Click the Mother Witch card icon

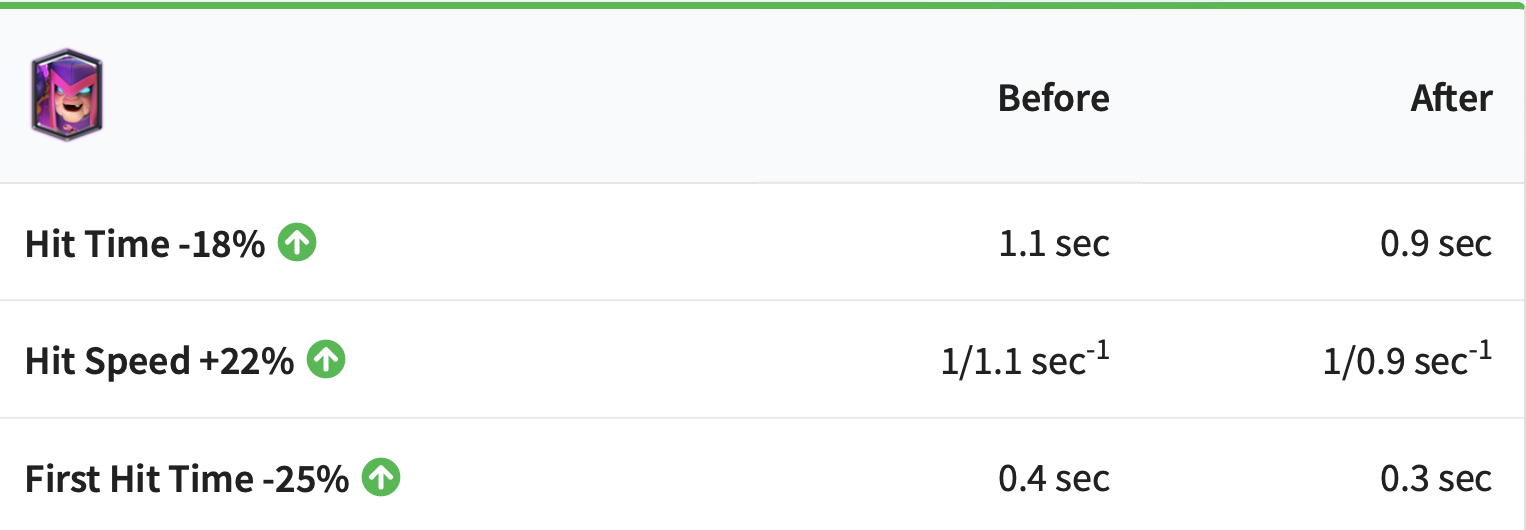click(x=68, y=95)
